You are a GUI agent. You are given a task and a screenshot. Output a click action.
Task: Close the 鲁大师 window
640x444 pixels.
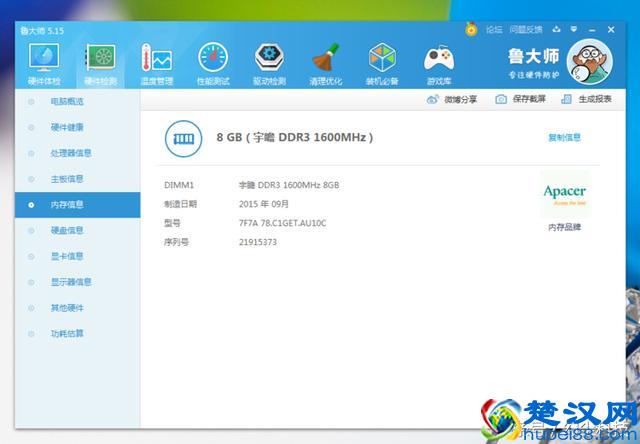pyautogui.click(x=611, y=29)
